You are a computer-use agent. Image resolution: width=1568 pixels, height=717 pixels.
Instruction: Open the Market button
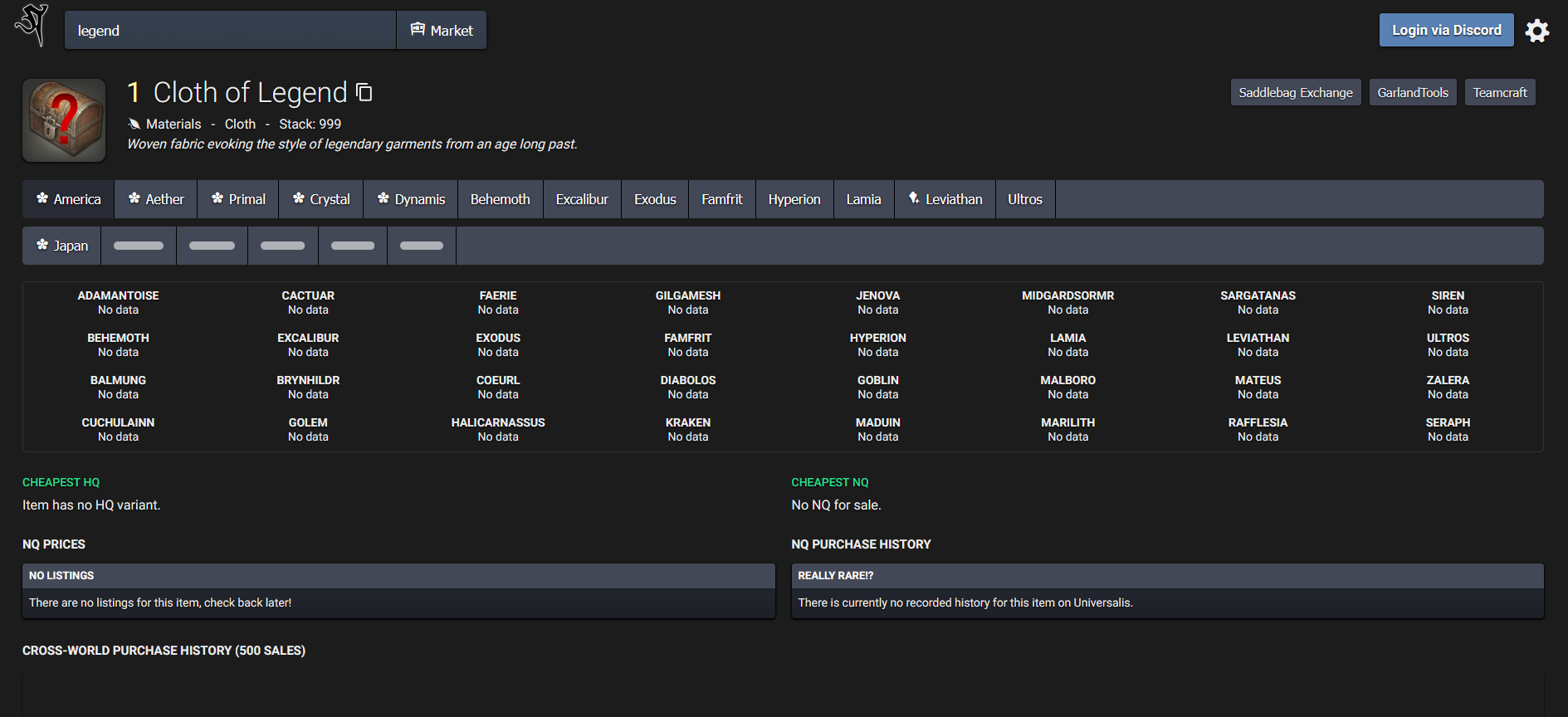tap(442, 31)
